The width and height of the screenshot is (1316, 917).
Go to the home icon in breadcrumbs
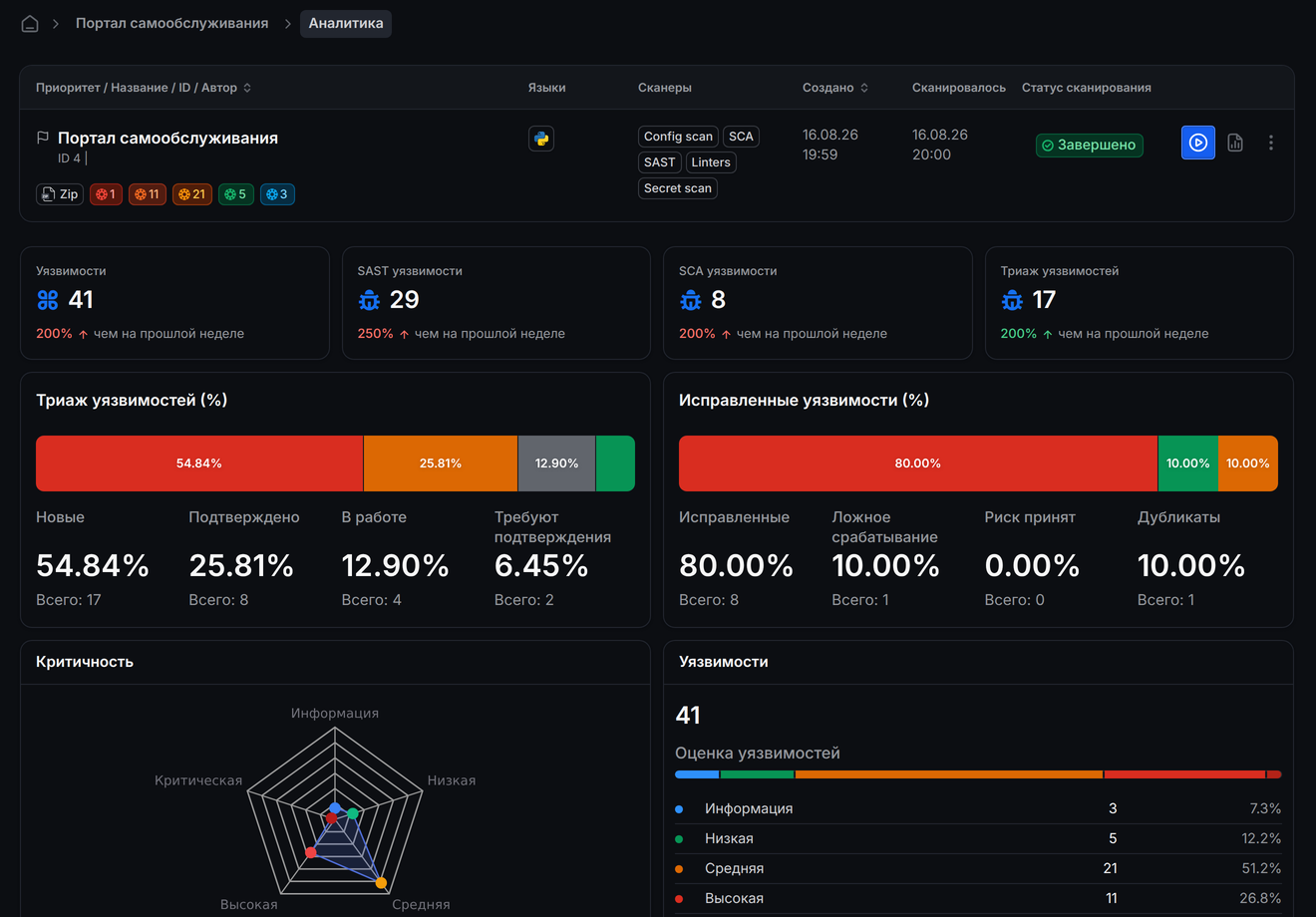click(30, 23)
